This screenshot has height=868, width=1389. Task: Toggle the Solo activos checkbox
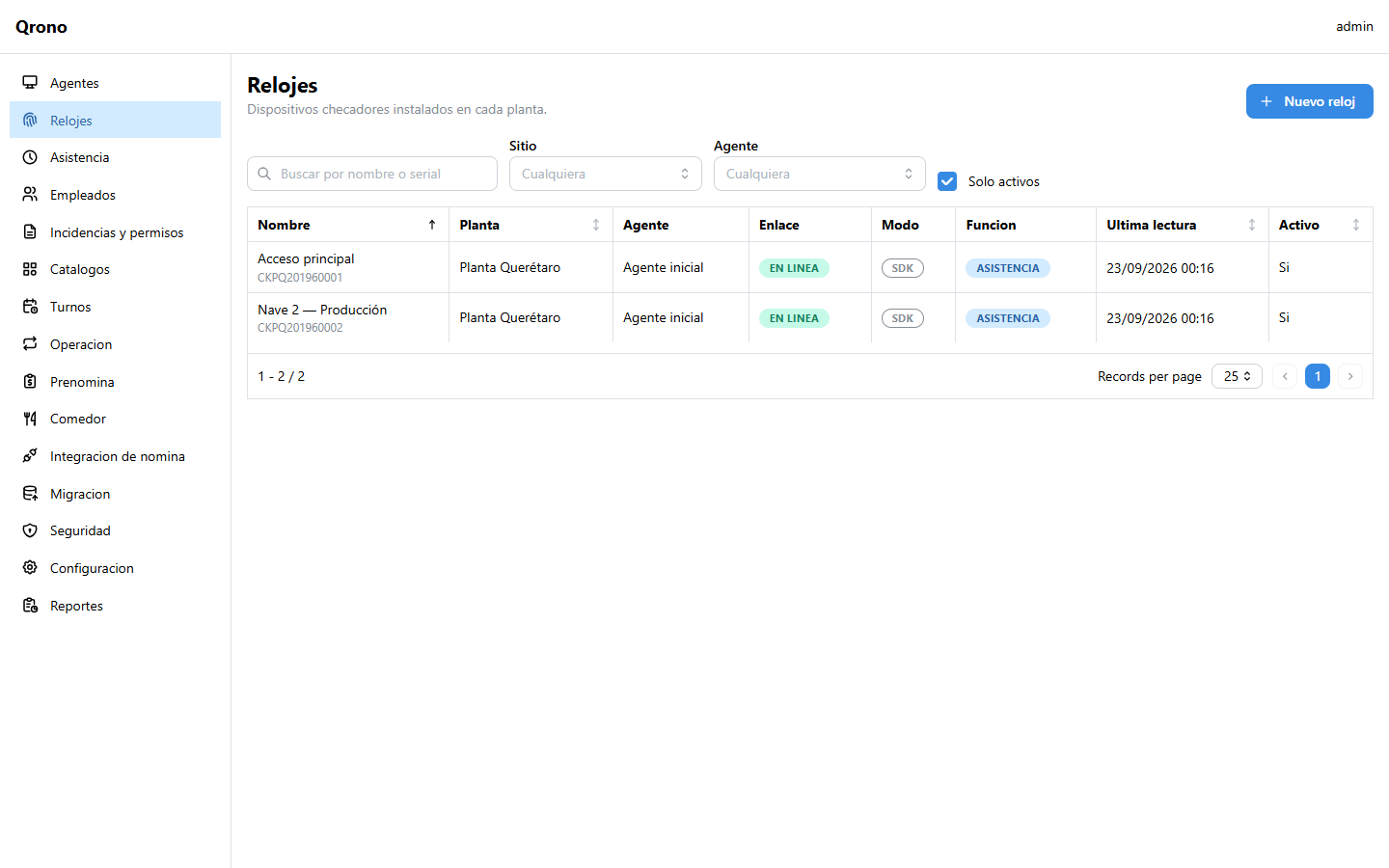point(947,181)
